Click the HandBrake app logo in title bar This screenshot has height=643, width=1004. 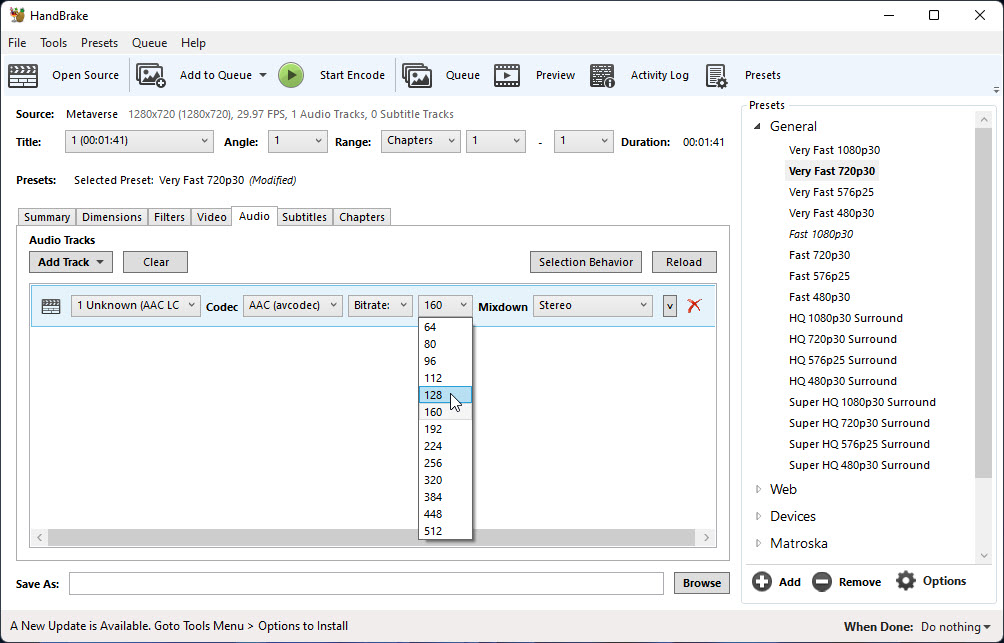[17, 15]
